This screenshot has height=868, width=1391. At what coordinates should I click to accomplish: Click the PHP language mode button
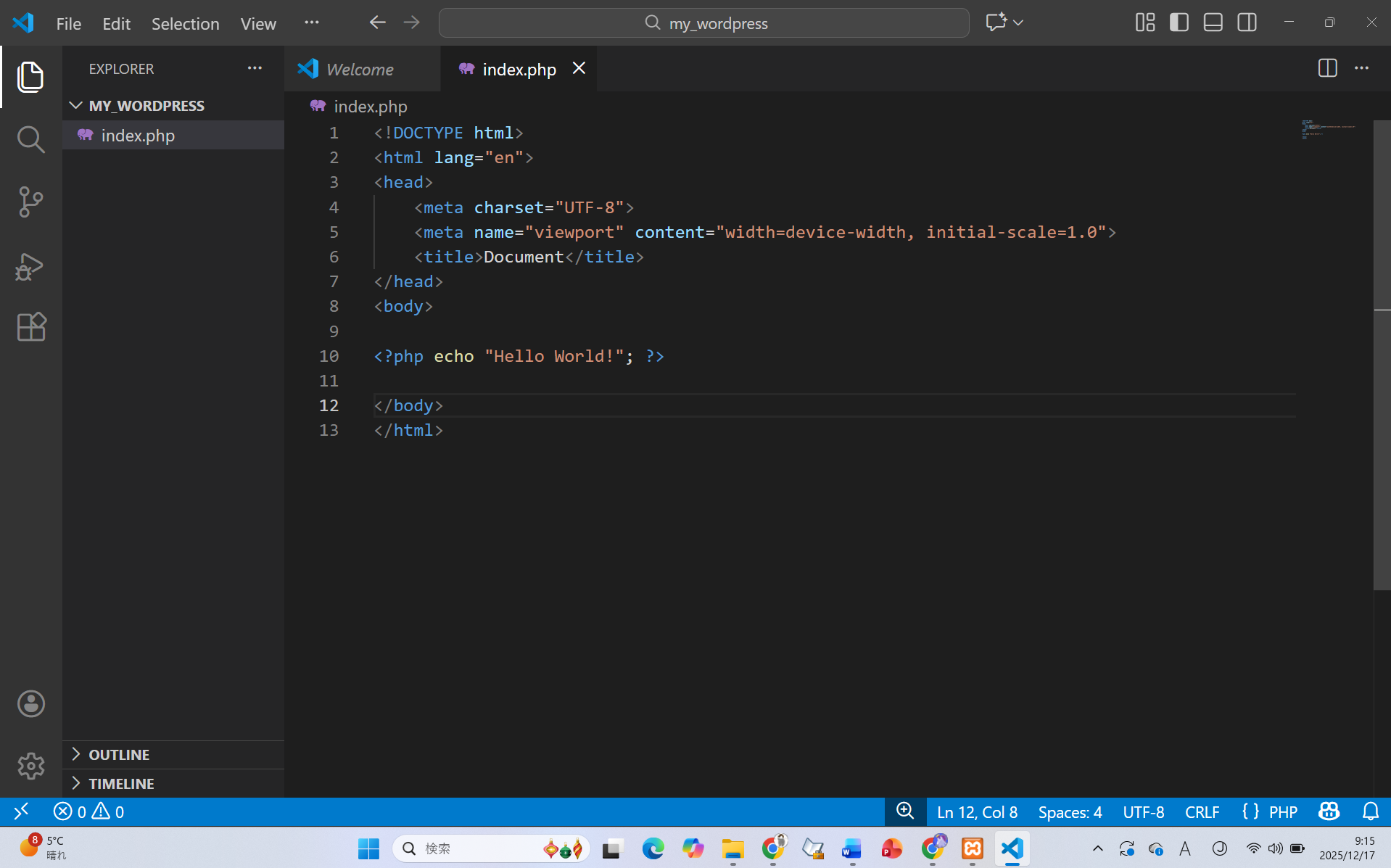point(1282,811)
